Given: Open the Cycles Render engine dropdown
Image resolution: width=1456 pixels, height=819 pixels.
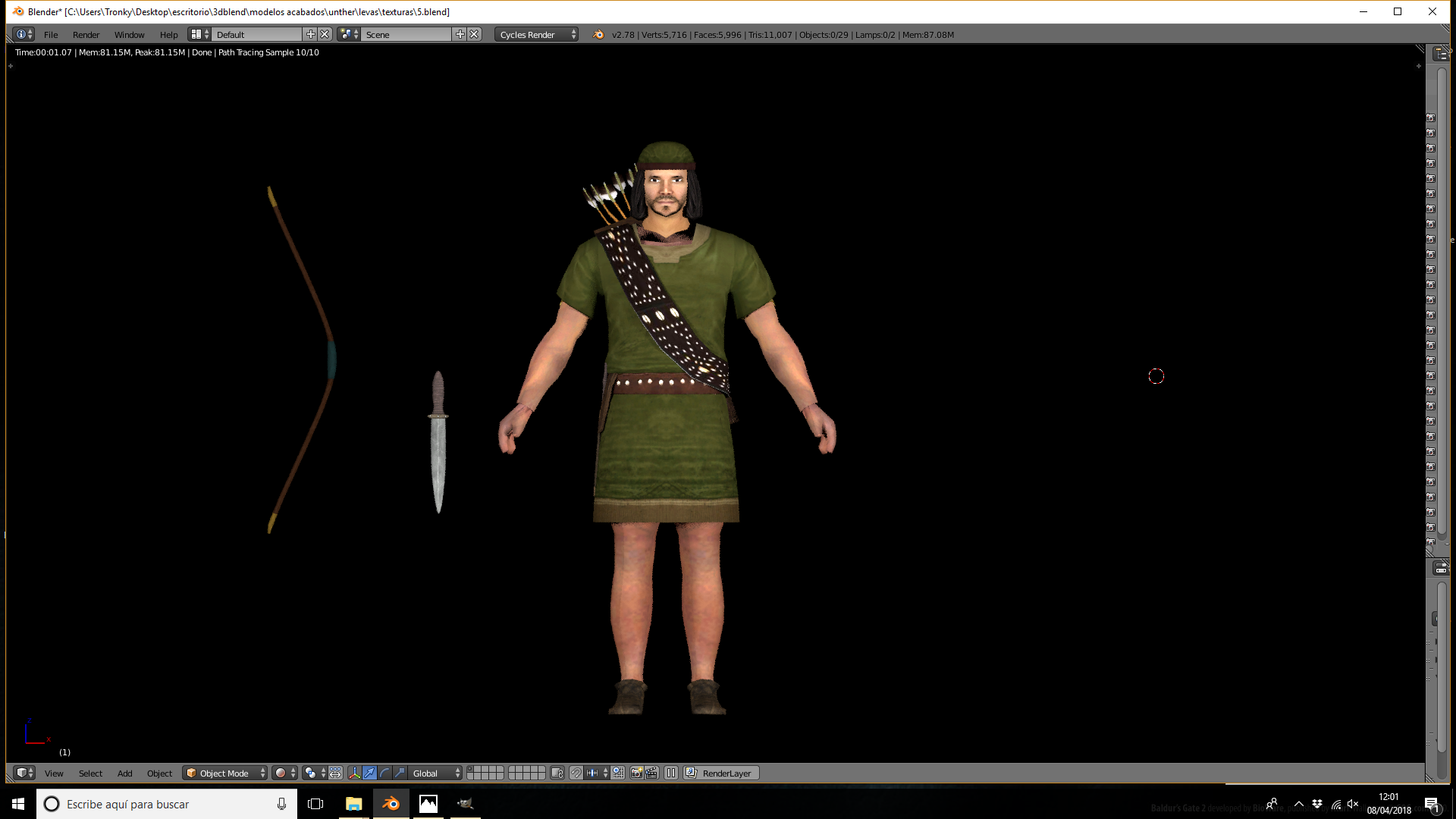Looking at the screenshot, I should pos(537,34).
